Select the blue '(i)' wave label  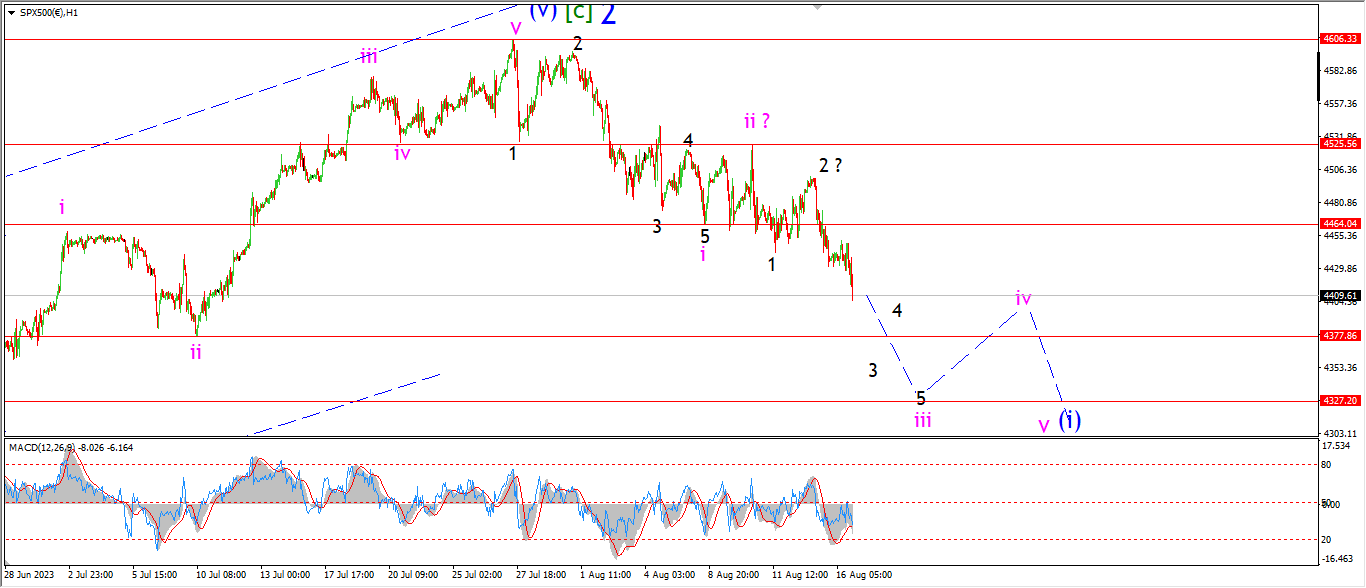tap(1070, 420)
